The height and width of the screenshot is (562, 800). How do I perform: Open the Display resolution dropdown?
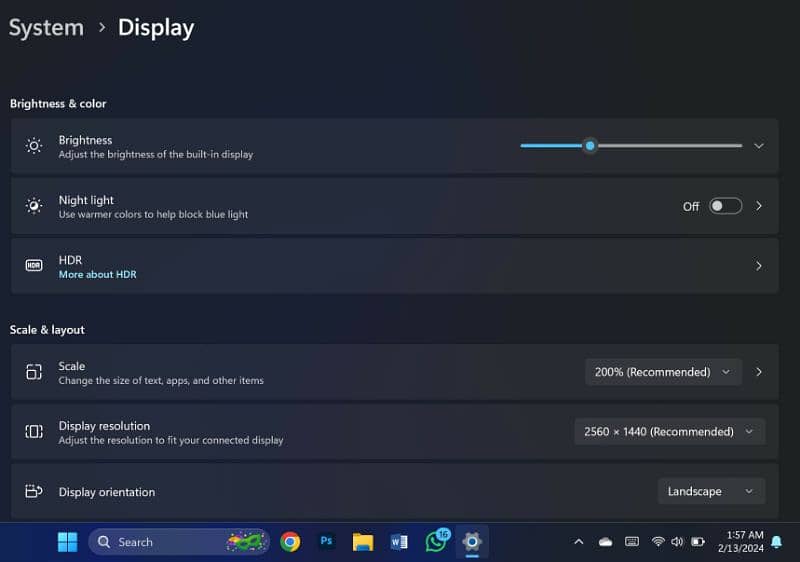(x=669, y=432)
